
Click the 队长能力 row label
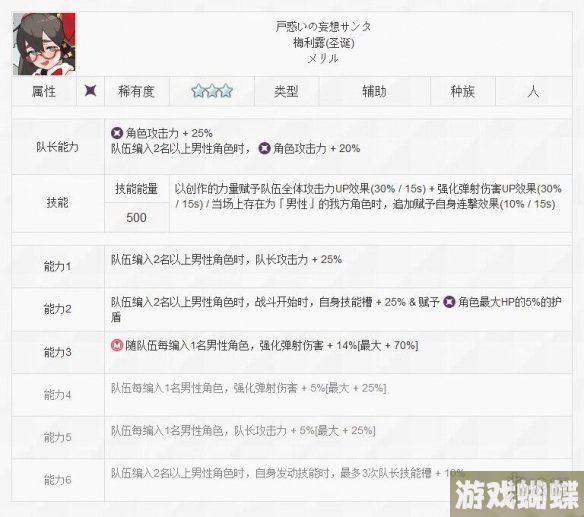(58, 147)
